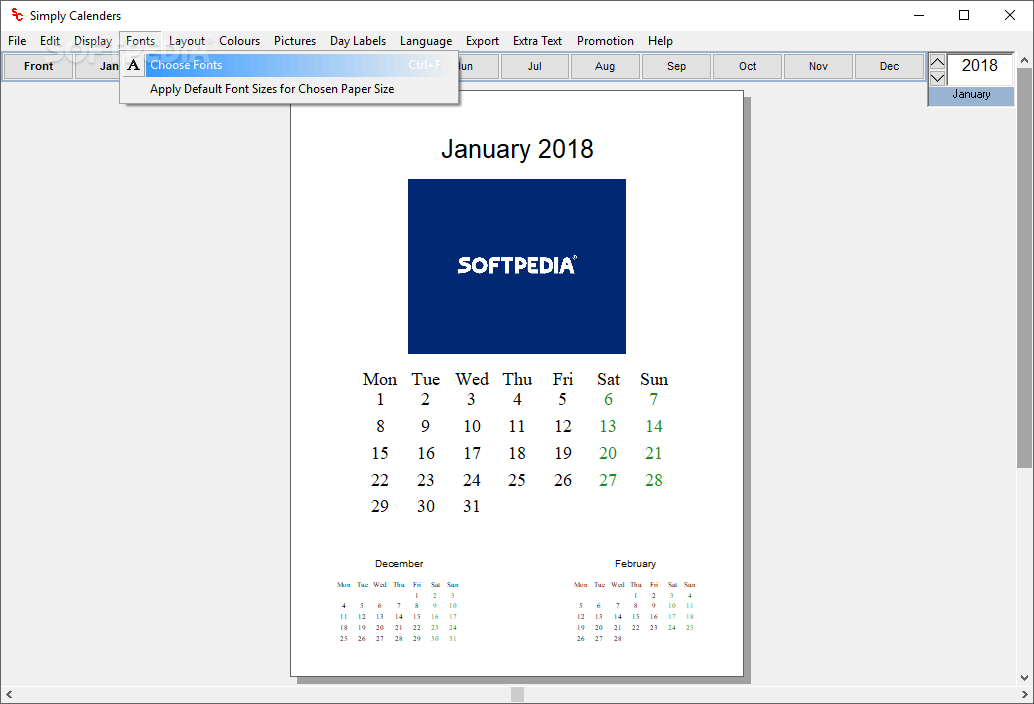This screenshot has height=704, width=1034.
Task: Close the open Fonts menu
Action: tap(140, 41)
